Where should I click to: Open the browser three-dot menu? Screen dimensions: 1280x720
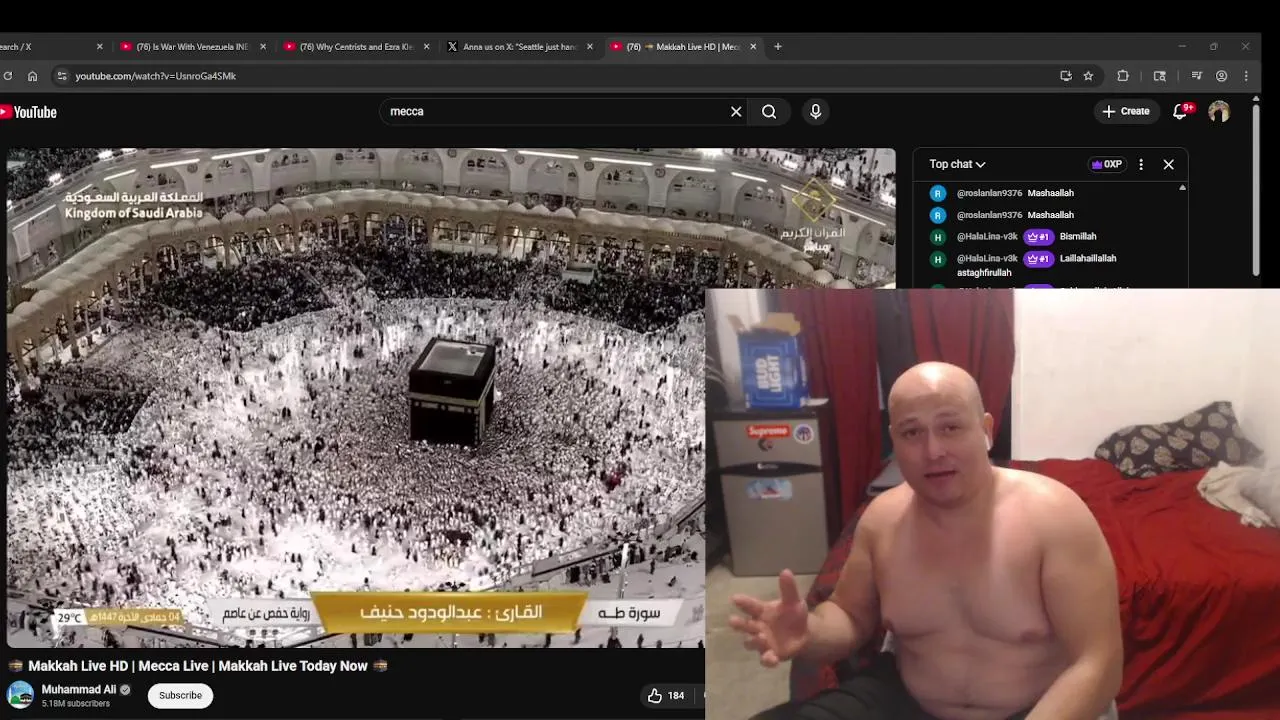click(x=1246, y=76)
